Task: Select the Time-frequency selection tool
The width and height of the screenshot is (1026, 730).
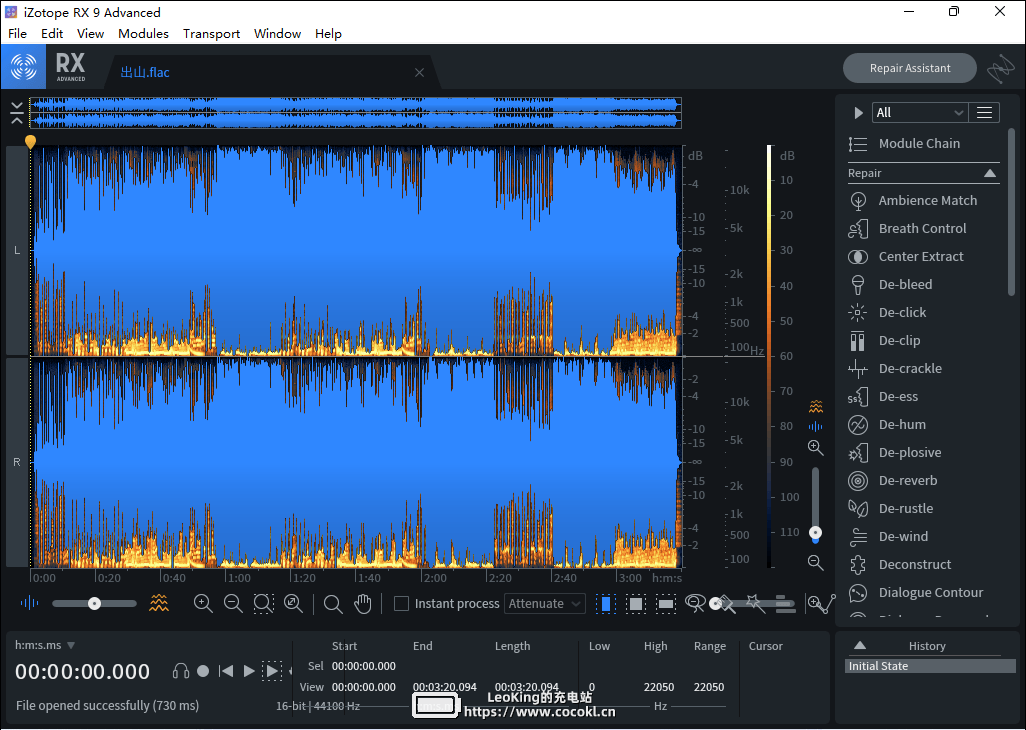Action: 636,604
